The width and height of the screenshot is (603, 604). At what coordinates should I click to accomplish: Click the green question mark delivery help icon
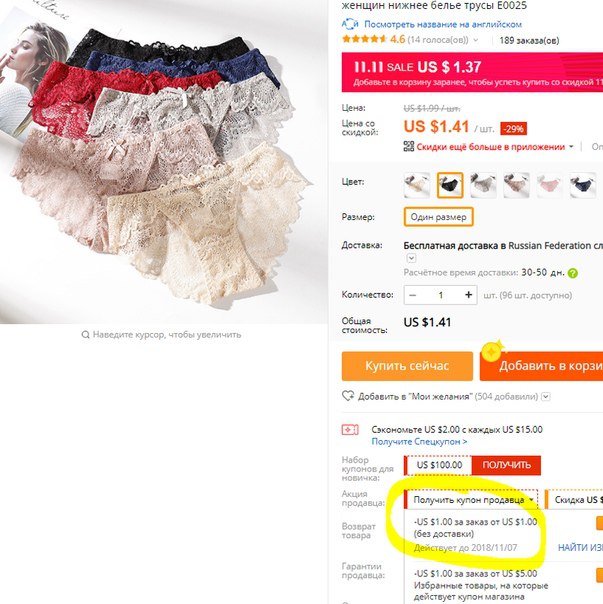pos(573,273)
